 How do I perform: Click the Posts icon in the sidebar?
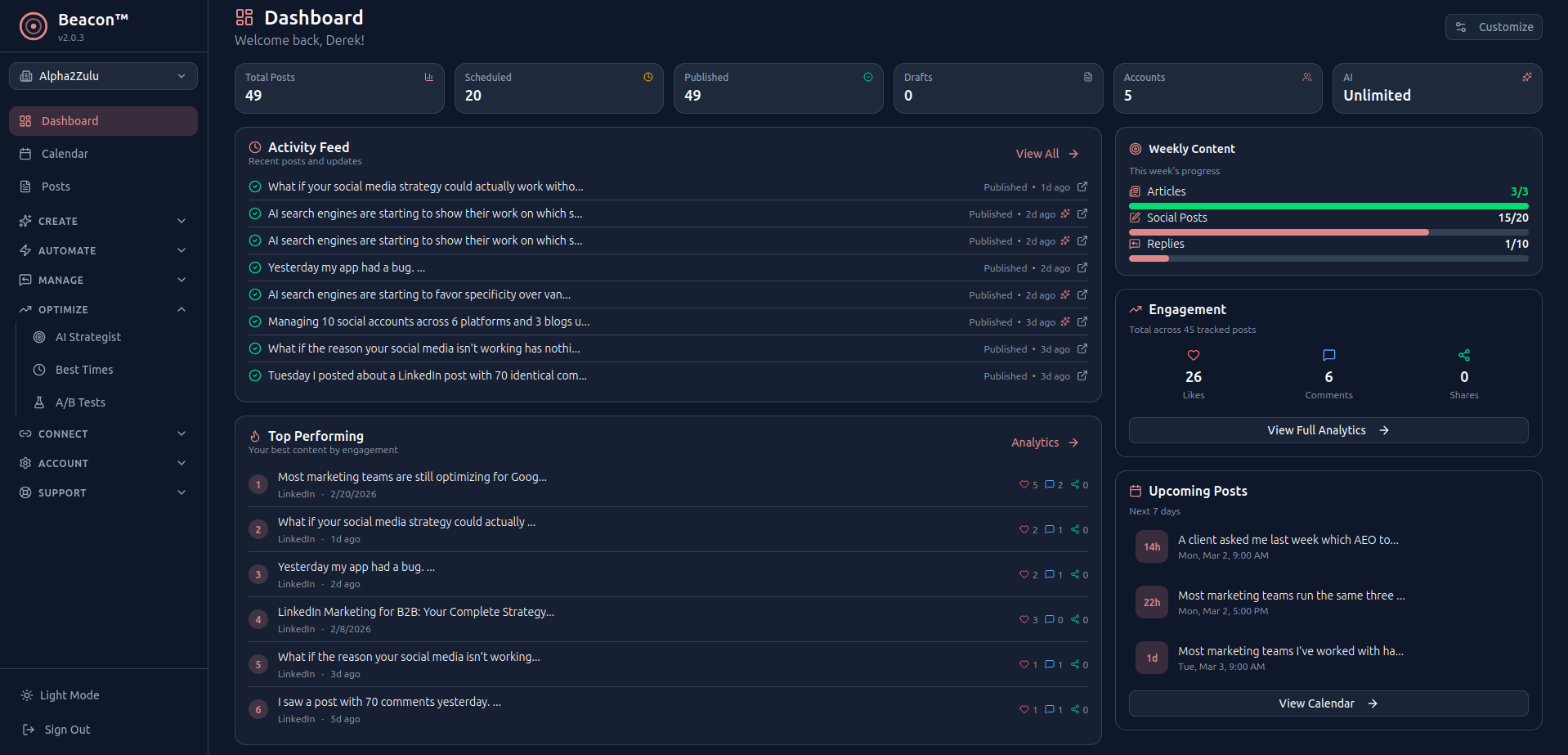click(x=25, y=187)
